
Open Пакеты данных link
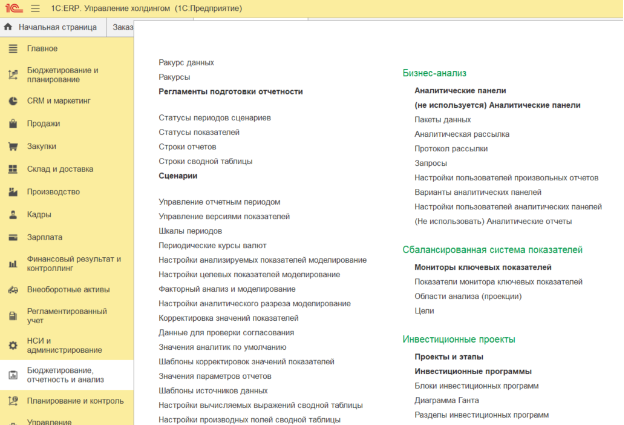(443, 120)
